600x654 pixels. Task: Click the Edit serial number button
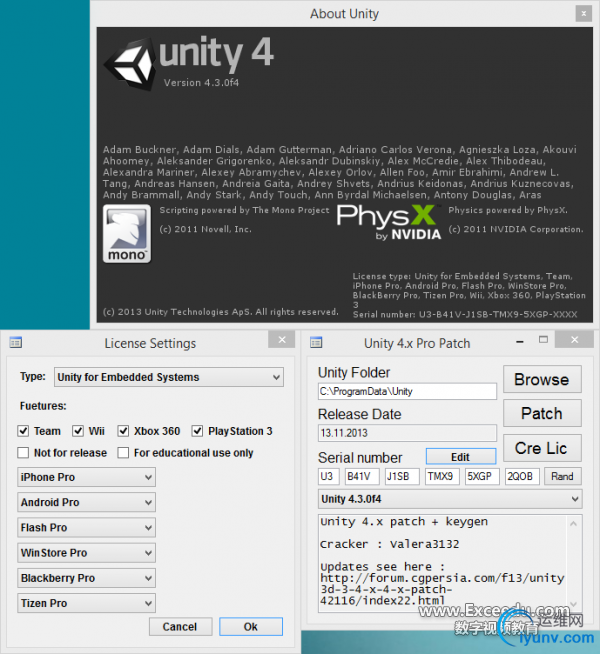461,457
